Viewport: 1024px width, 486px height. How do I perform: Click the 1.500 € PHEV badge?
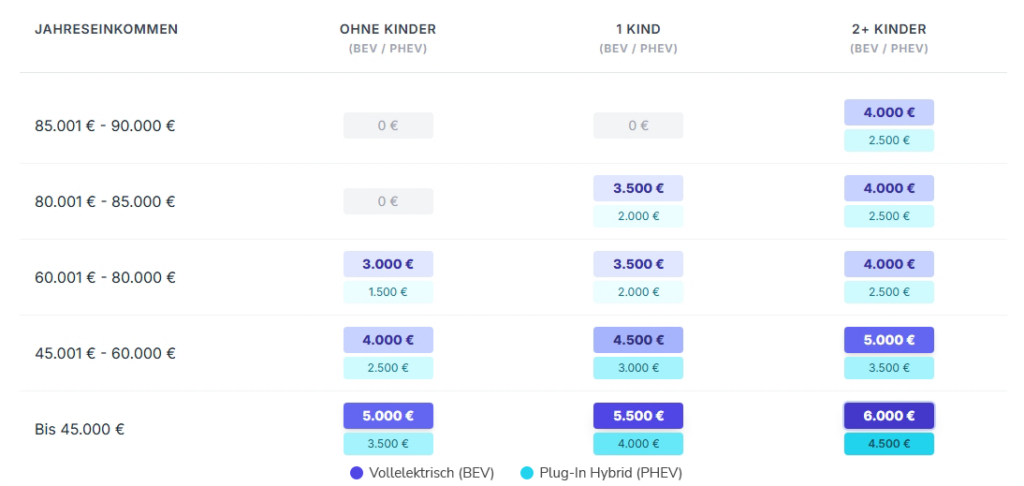[388, 292]
